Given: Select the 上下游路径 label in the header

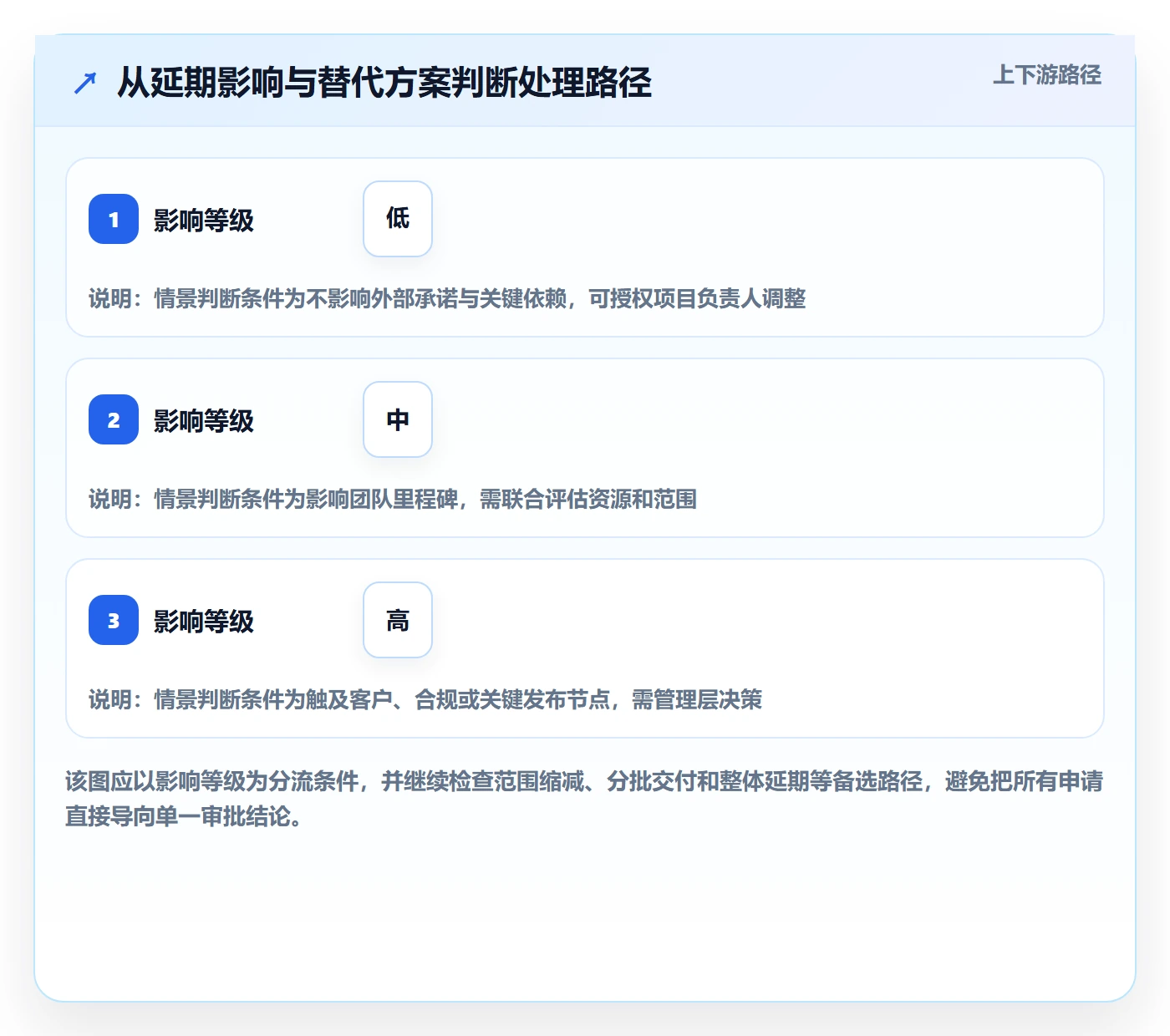Looking at the screenshot, I should (x=1046, y=75).
